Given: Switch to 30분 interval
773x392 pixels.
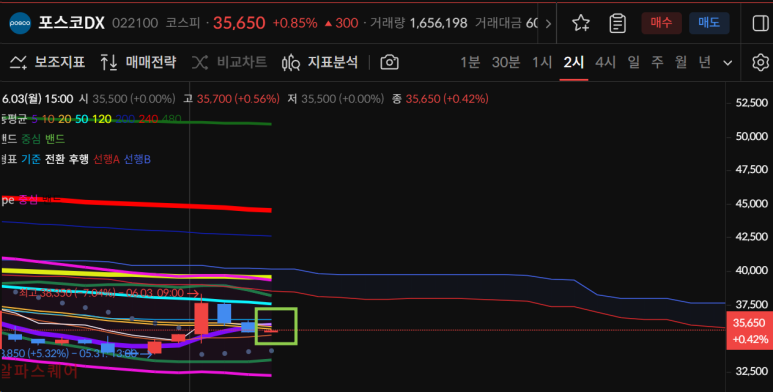Looking at the screenshot, I should tap(506, 63).
